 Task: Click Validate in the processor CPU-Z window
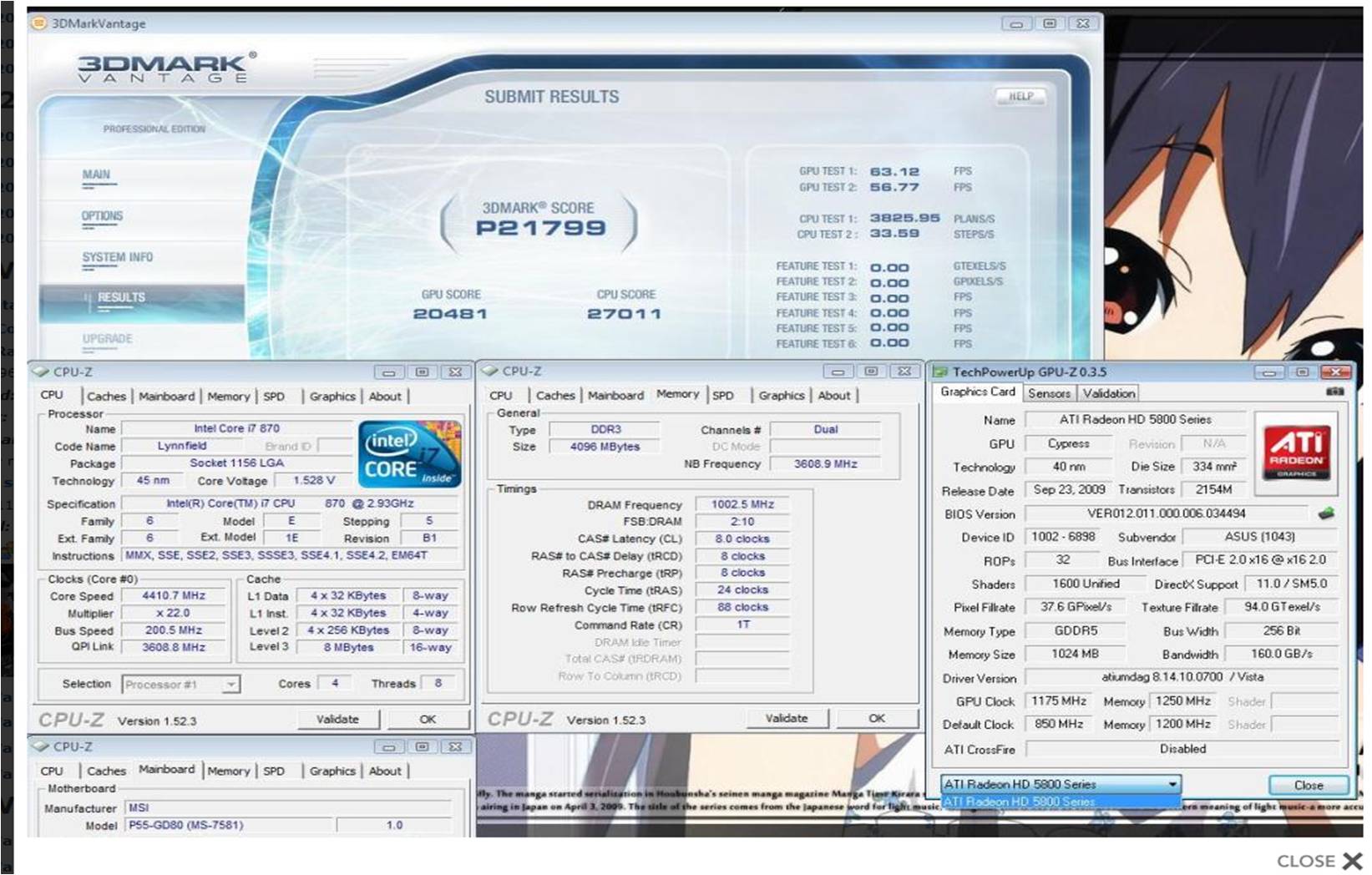[x=337, y=719]
